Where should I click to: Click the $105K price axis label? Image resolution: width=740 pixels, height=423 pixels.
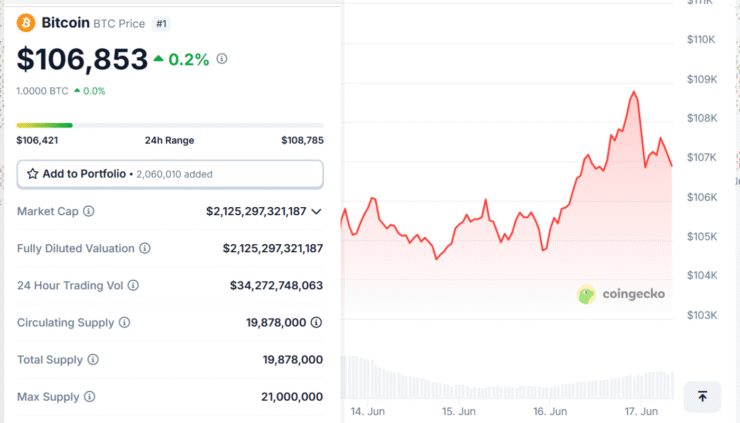click(702, 236)
